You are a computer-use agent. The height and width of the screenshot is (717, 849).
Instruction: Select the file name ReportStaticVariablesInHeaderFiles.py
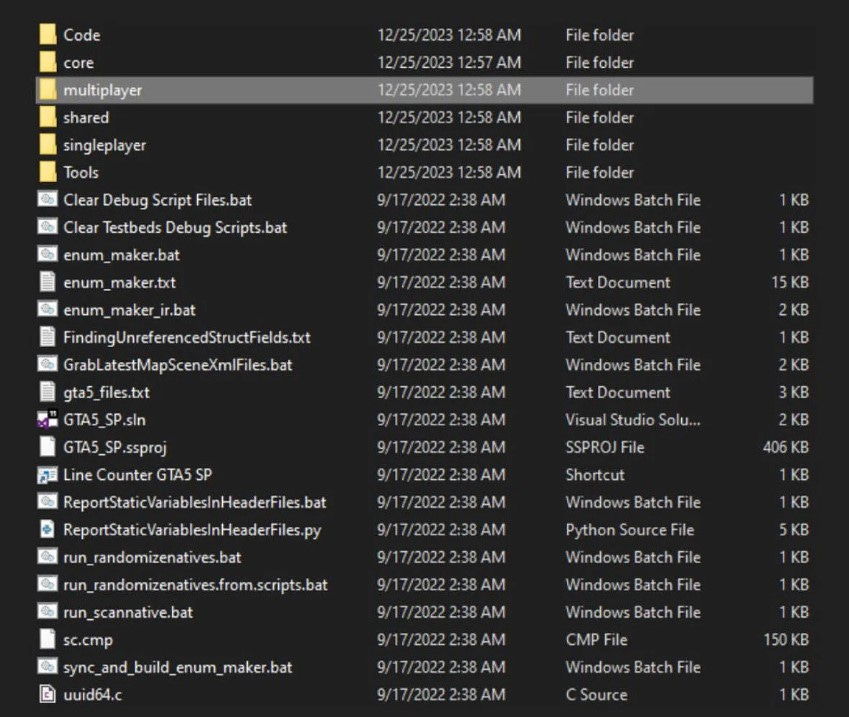point(192,530)
